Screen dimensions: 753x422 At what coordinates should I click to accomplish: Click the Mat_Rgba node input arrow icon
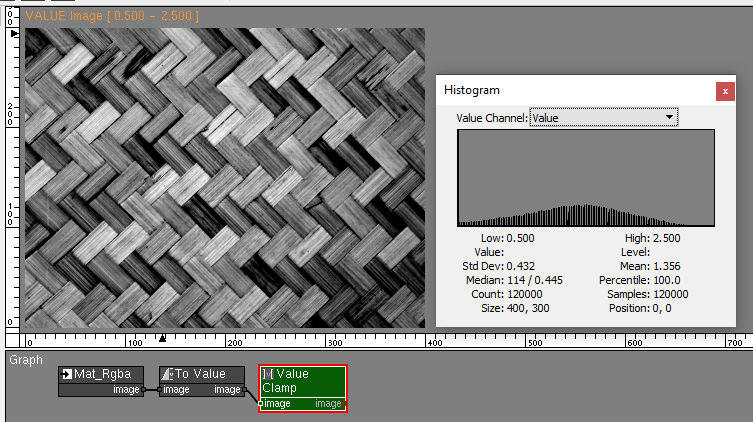pyautogui.click(x=66, y=374)
